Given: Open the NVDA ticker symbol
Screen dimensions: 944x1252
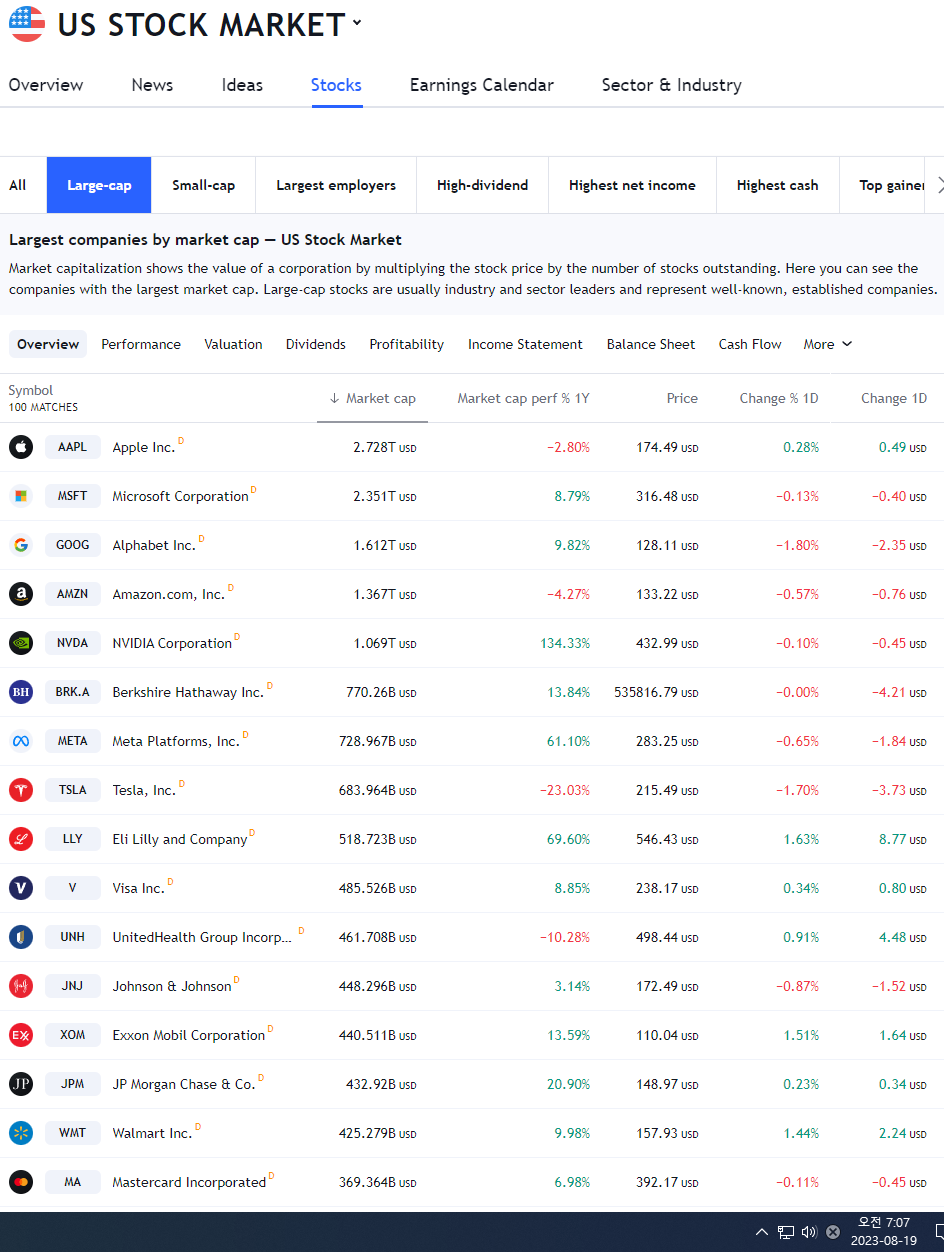Looking at the screenshot, I should 73,643.
